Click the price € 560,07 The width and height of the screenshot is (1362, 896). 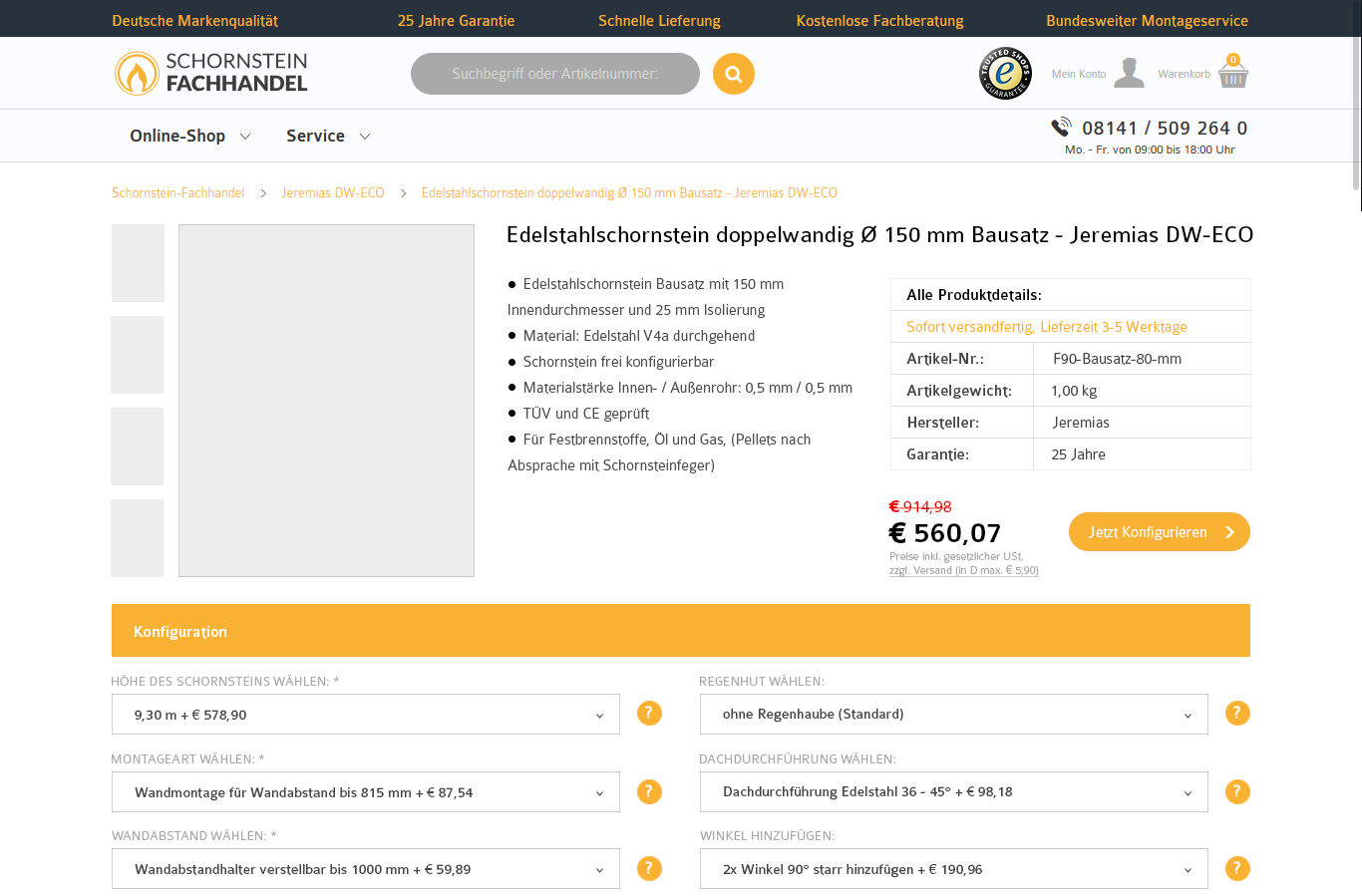945,533
